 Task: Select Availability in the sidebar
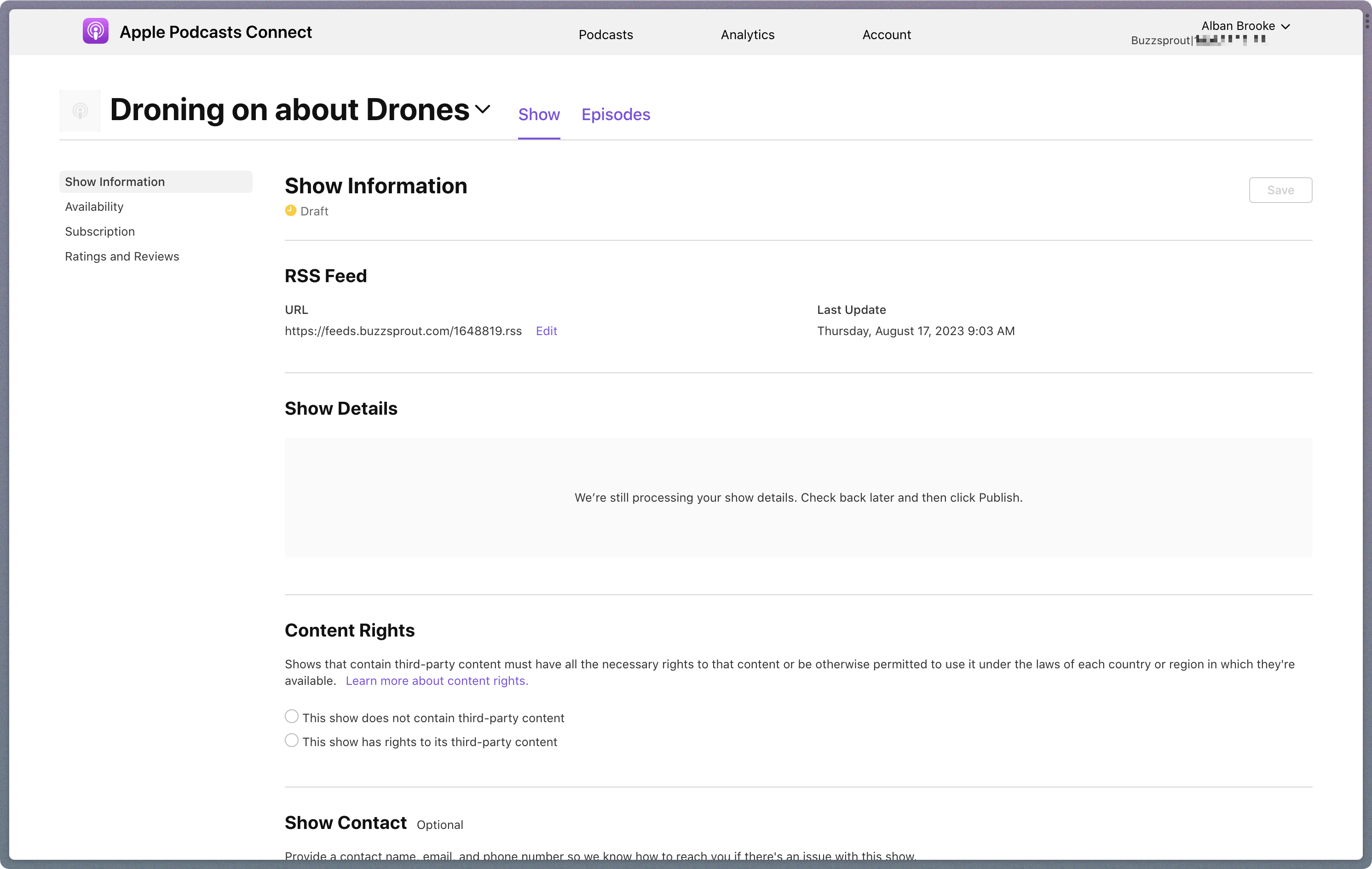point(94,206)
